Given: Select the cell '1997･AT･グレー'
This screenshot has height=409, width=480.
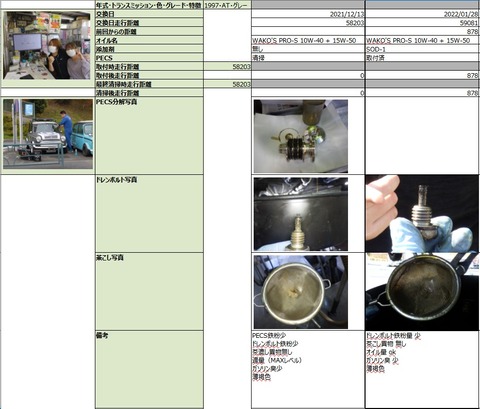Looking at the screenshot, I should point(227,5).
